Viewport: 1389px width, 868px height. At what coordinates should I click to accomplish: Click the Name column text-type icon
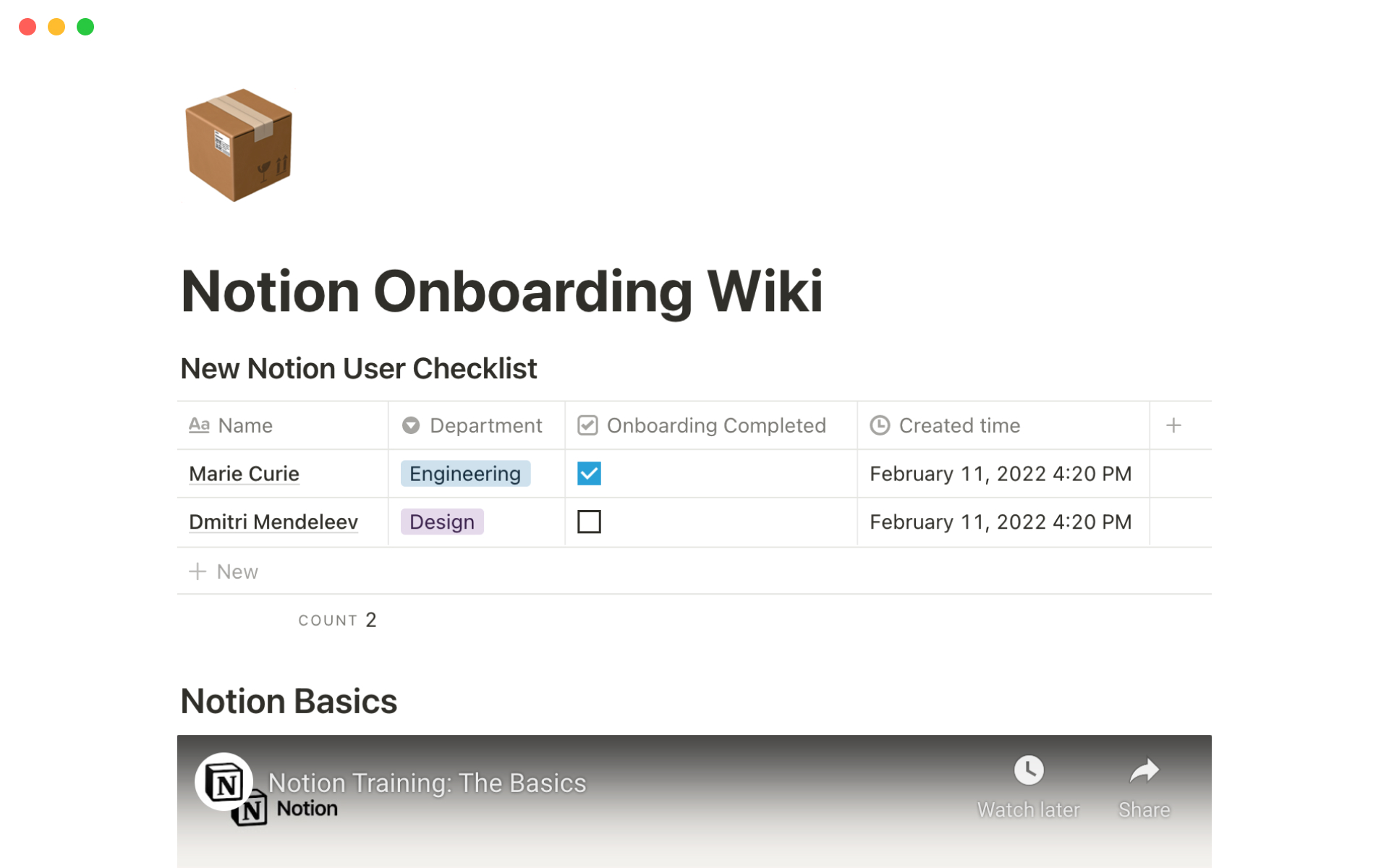click(x=199, y=425)
